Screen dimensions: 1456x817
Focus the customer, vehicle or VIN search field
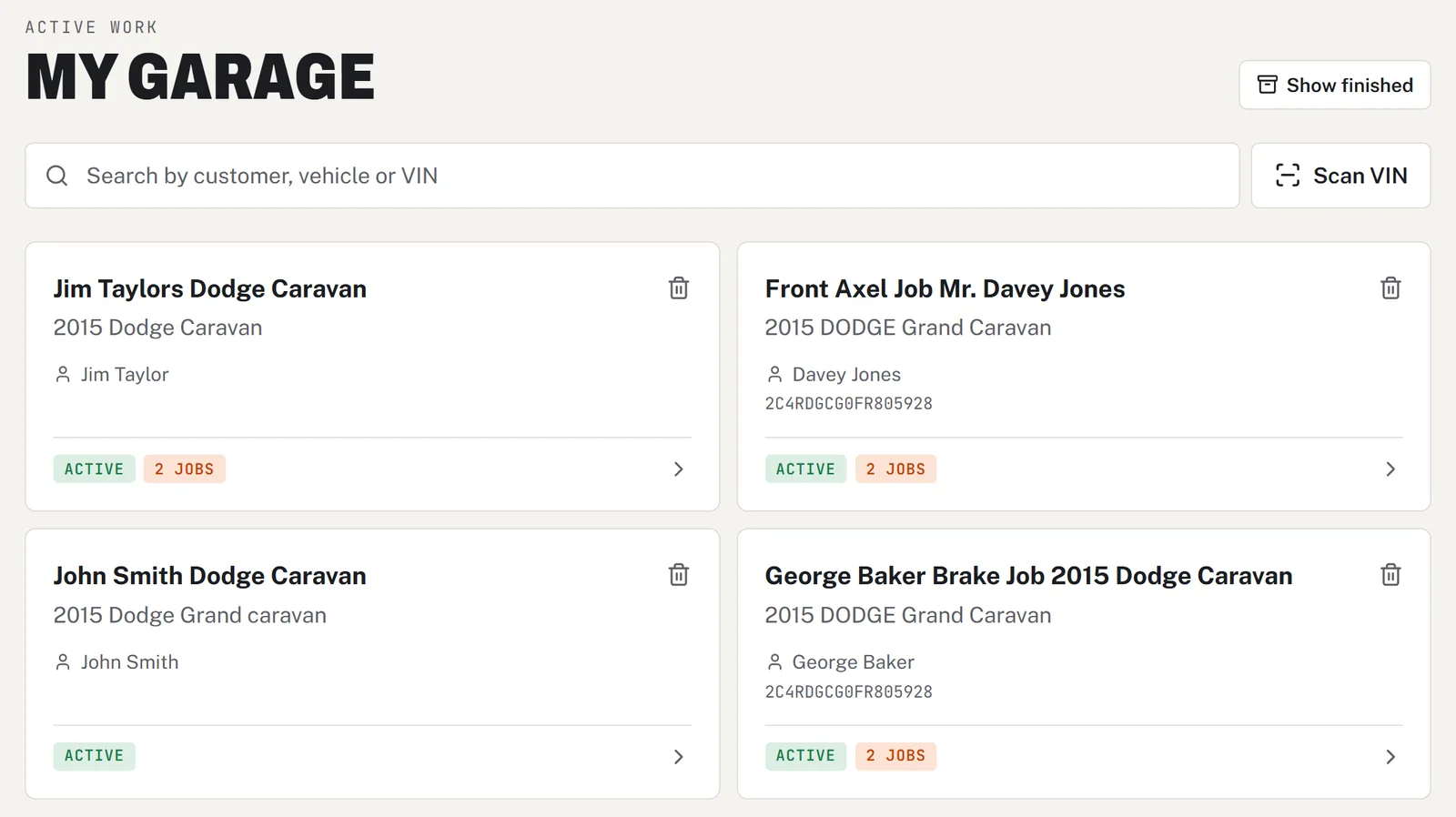click(632, 176)
